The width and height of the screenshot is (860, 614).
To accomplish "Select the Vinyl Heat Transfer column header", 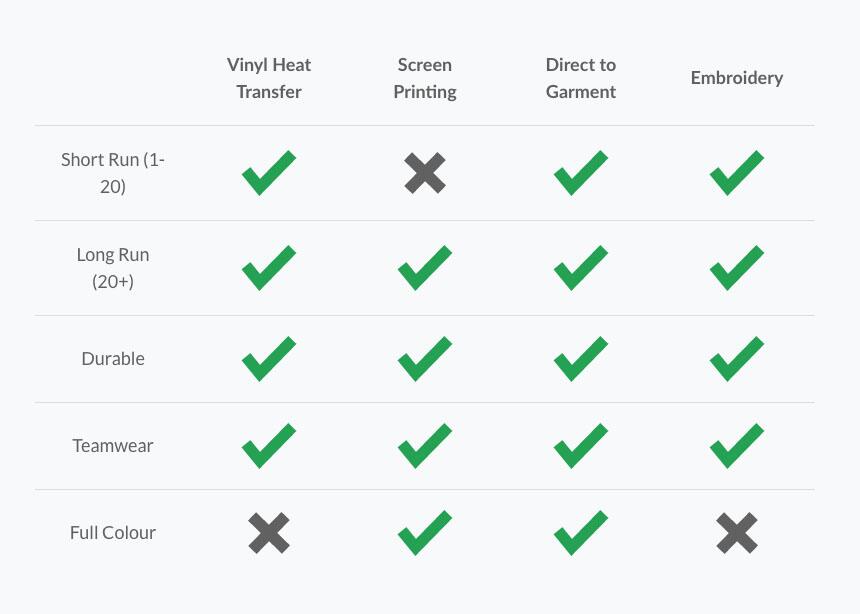I will point(269,78).
